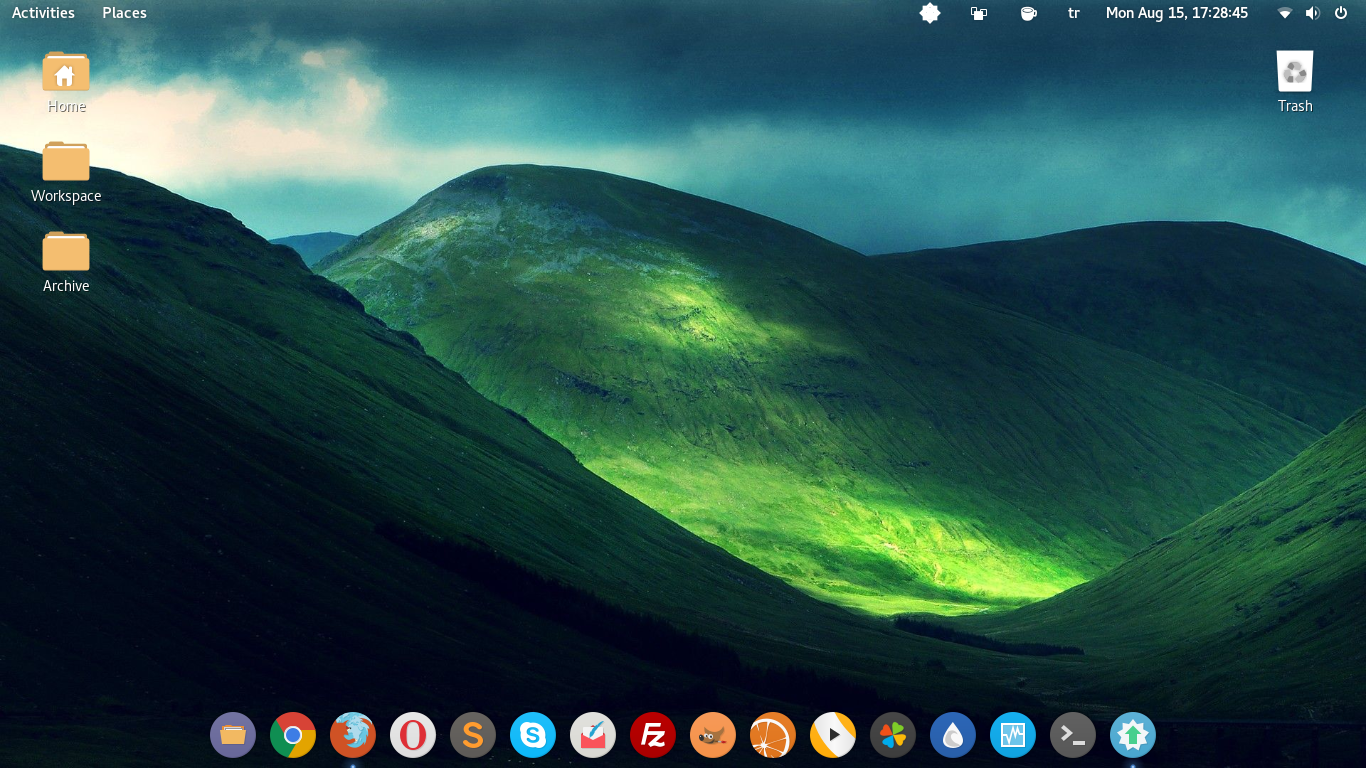Select the Archive folder on desktop
Screen dimensions: 1366x768
point(66,262)
